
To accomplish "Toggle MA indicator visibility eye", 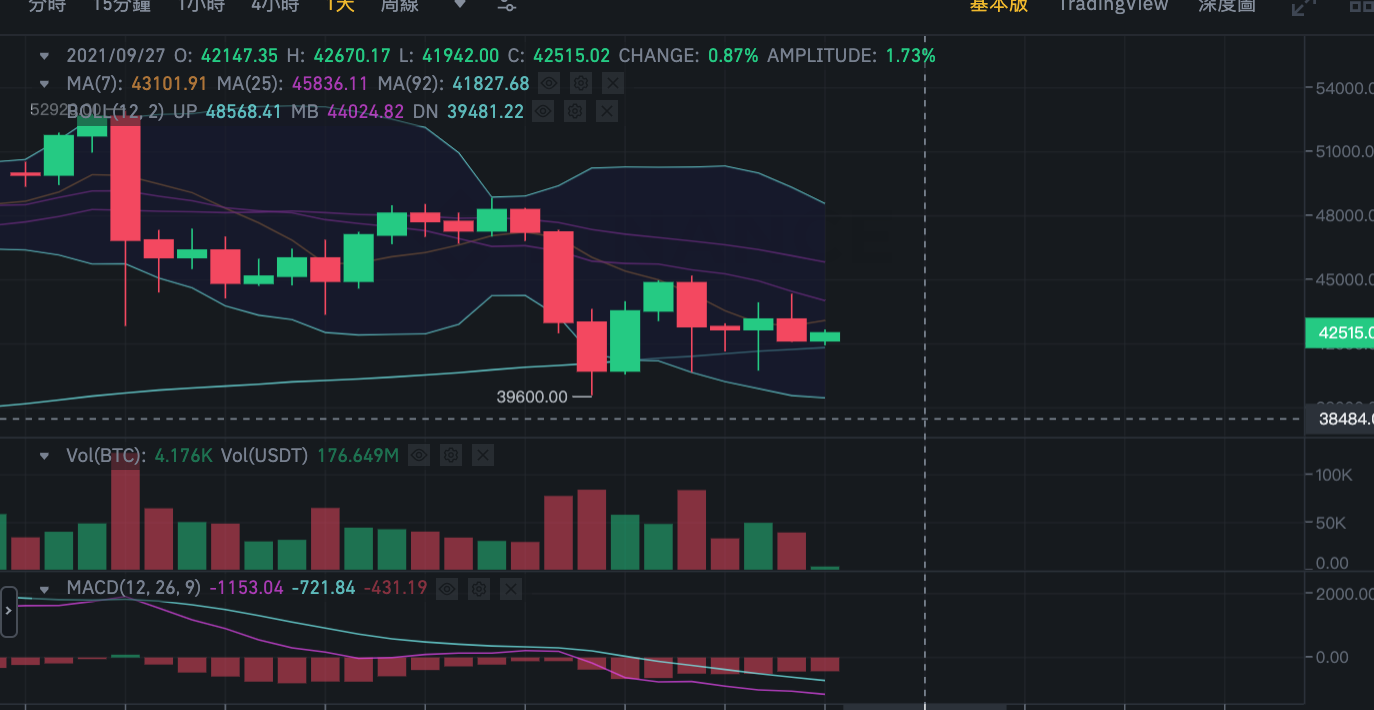I will pyautogui.click(x=548, y=83).
